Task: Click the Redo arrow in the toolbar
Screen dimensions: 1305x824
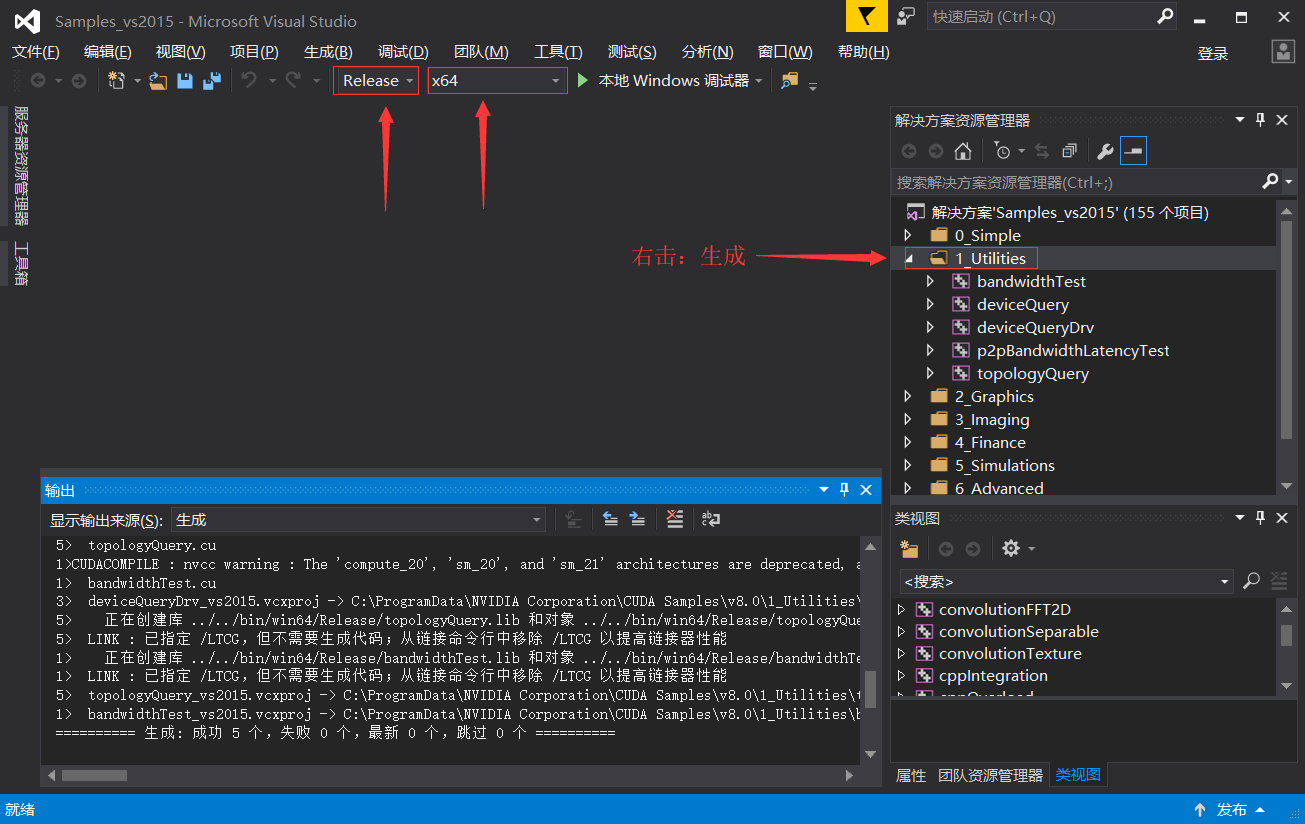Action: (293, 81)
